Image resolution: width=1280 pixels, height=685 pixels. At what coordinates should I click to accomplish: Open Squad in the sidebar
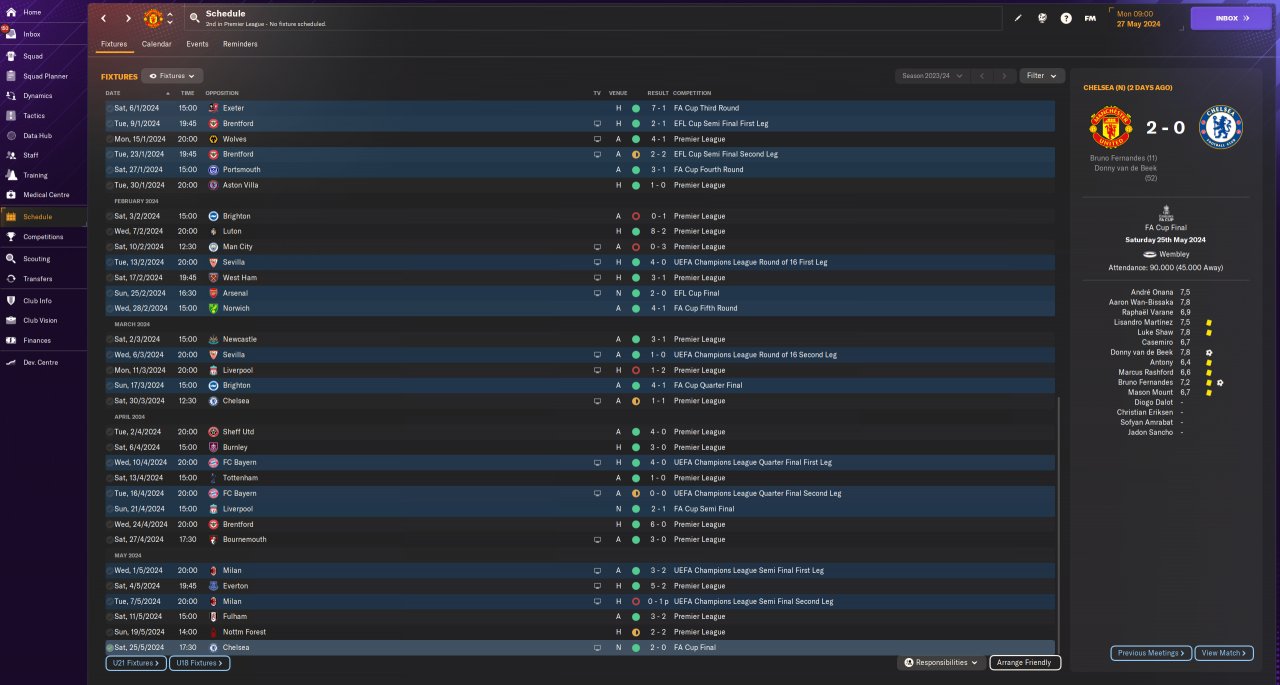32,56
